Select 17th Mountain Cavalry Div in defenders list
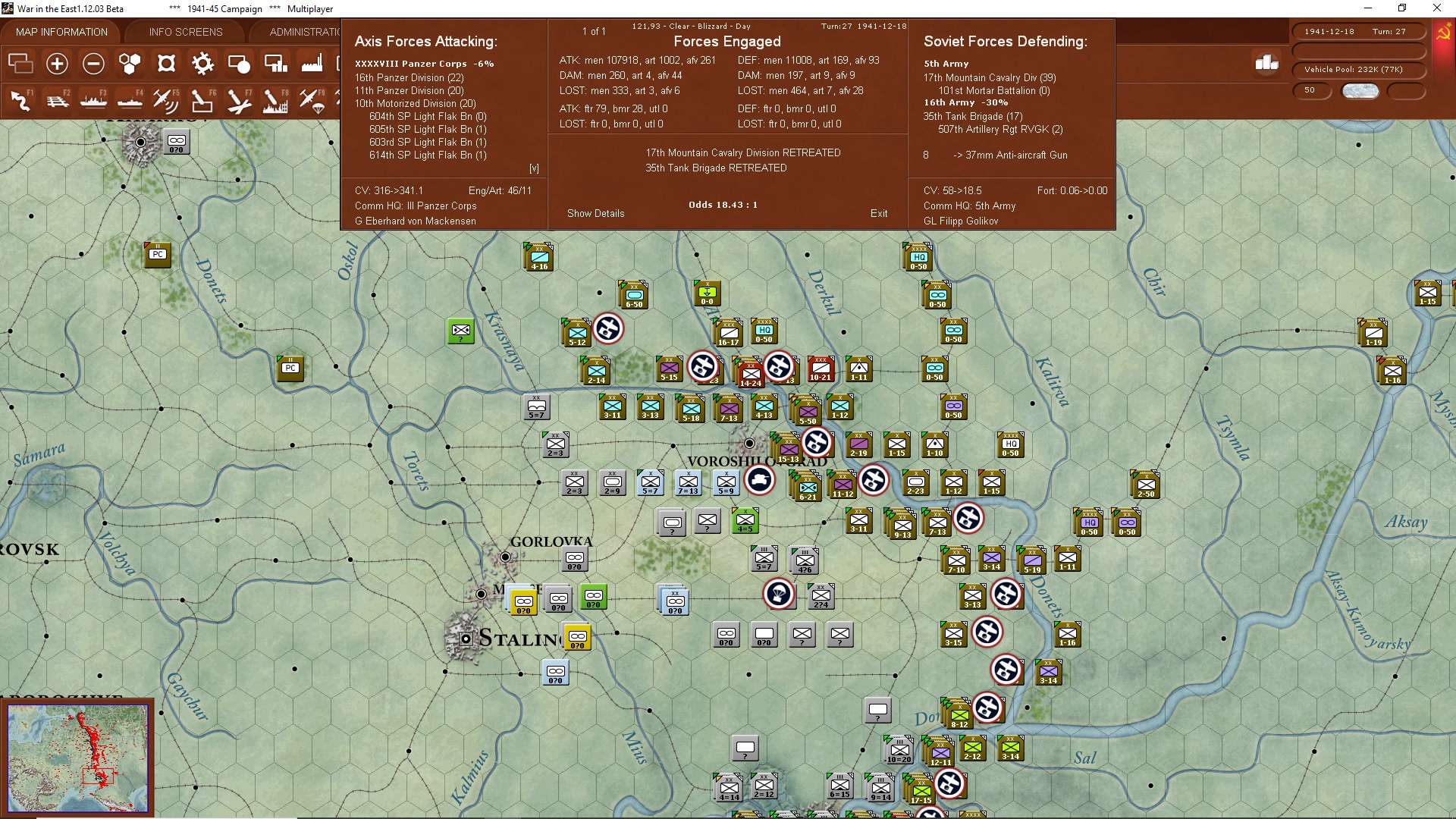1456x819 pixels. coord(990,78)
